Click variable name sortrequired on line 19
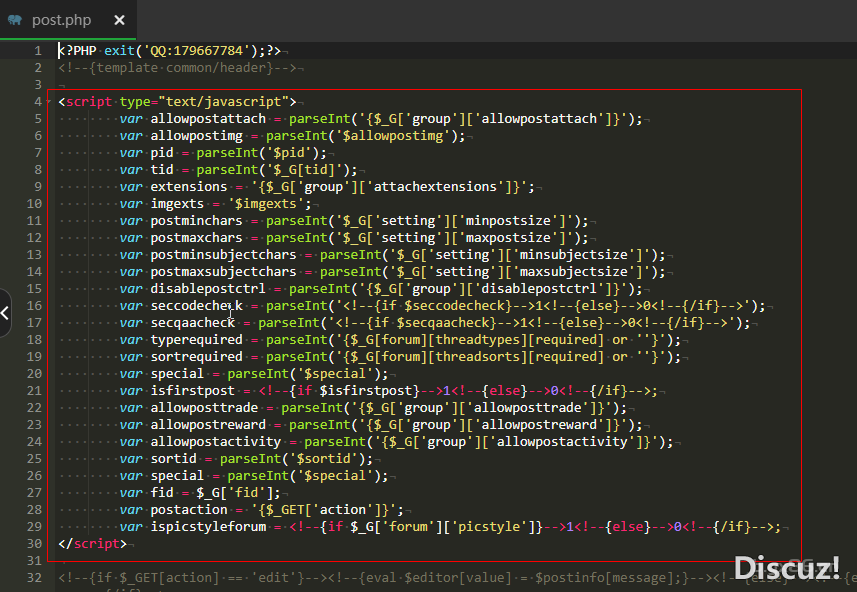Screen dimensions: 857x592 (197, 356)
